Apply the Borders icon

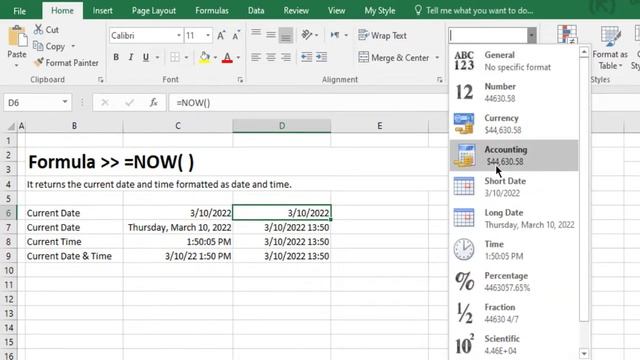175,57
